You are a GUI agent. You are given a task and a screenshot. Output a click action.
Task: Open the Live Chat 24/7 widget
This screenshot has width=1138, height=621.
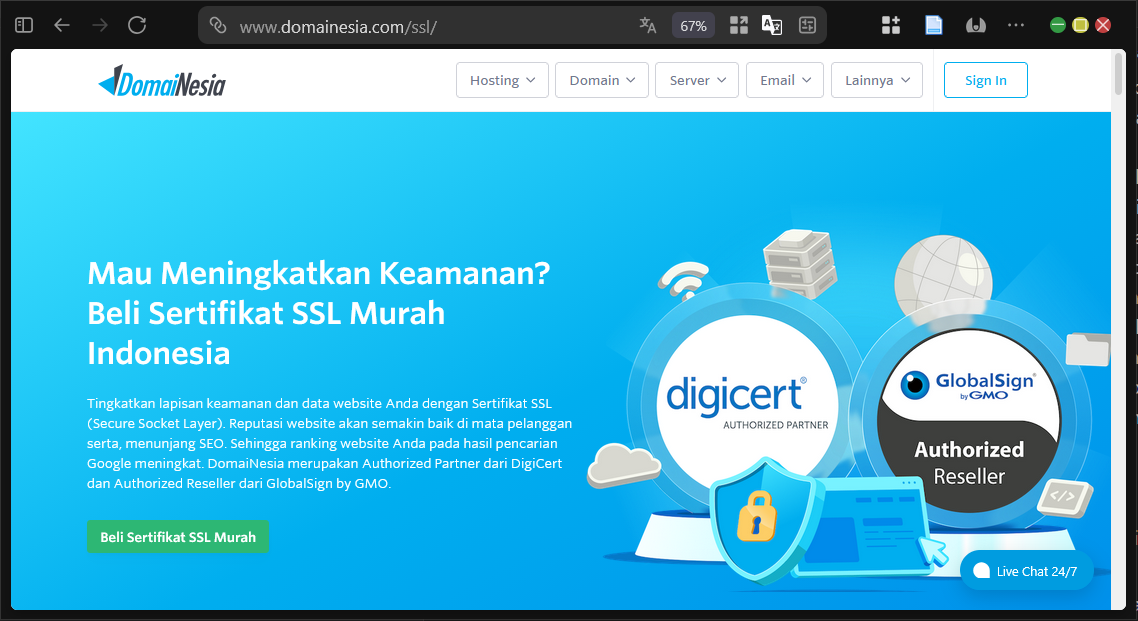(1026, 571)
